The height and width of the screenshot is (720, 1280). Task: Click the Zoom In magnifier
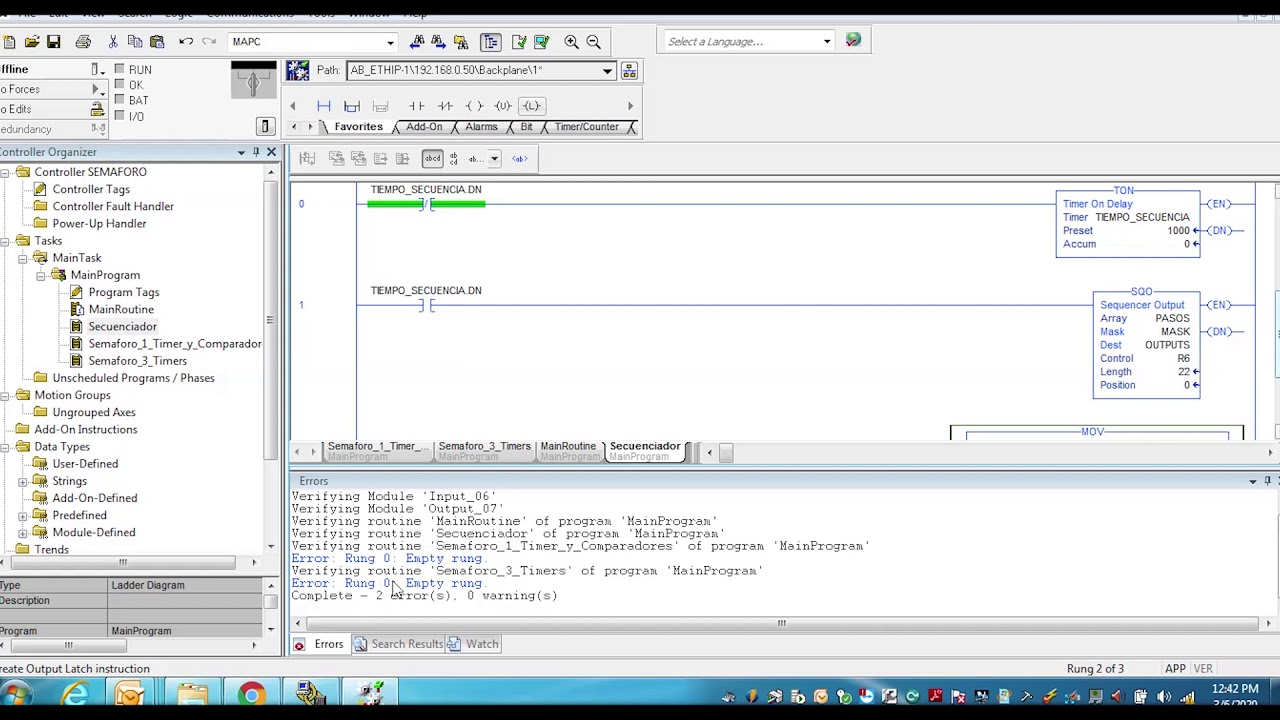pos(571,42)
